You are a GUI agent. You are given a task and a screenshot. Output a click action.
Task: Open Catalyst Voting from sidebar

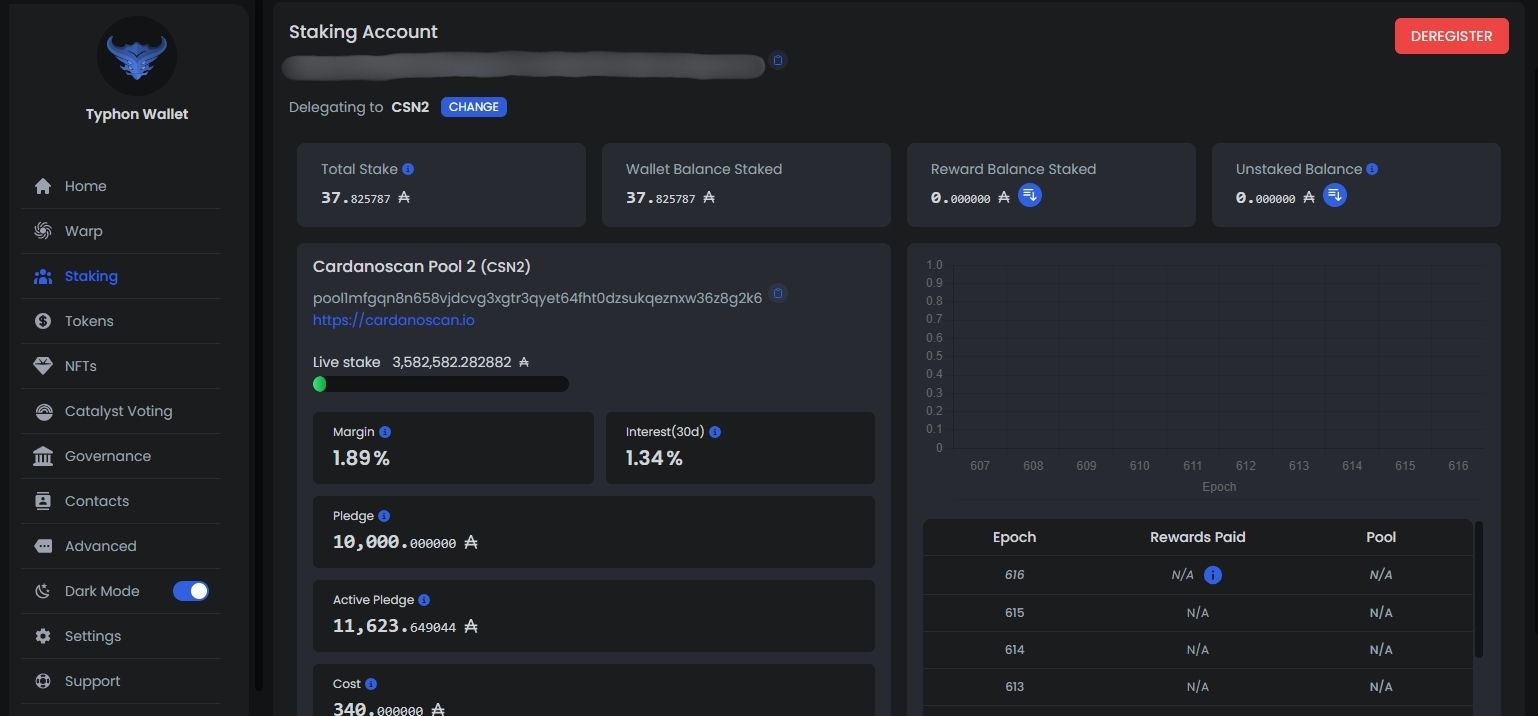pyautogui.click(x=118, y=411)
